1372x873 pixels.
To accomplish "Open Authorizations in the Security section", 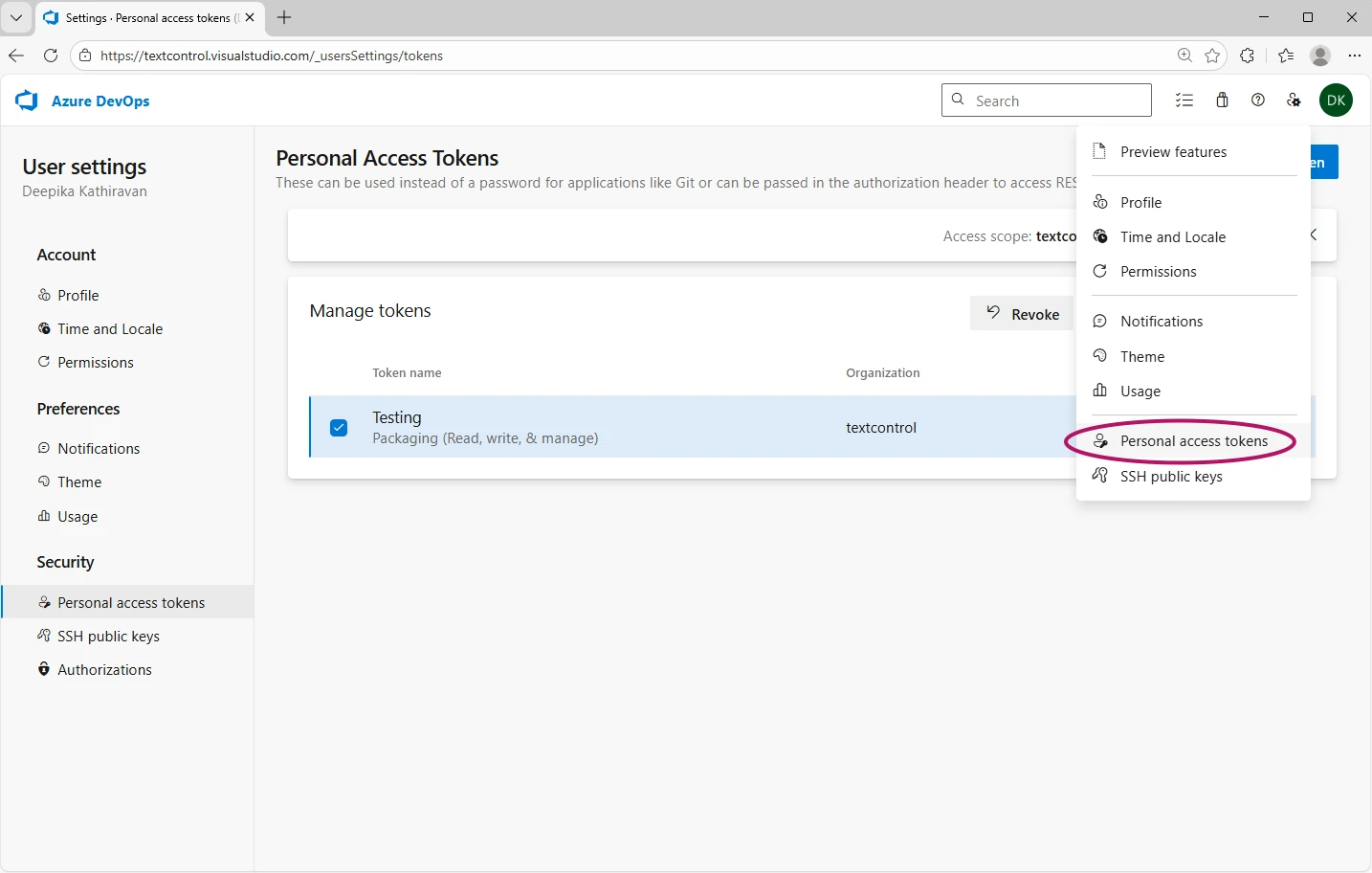I will click(105, 669).
